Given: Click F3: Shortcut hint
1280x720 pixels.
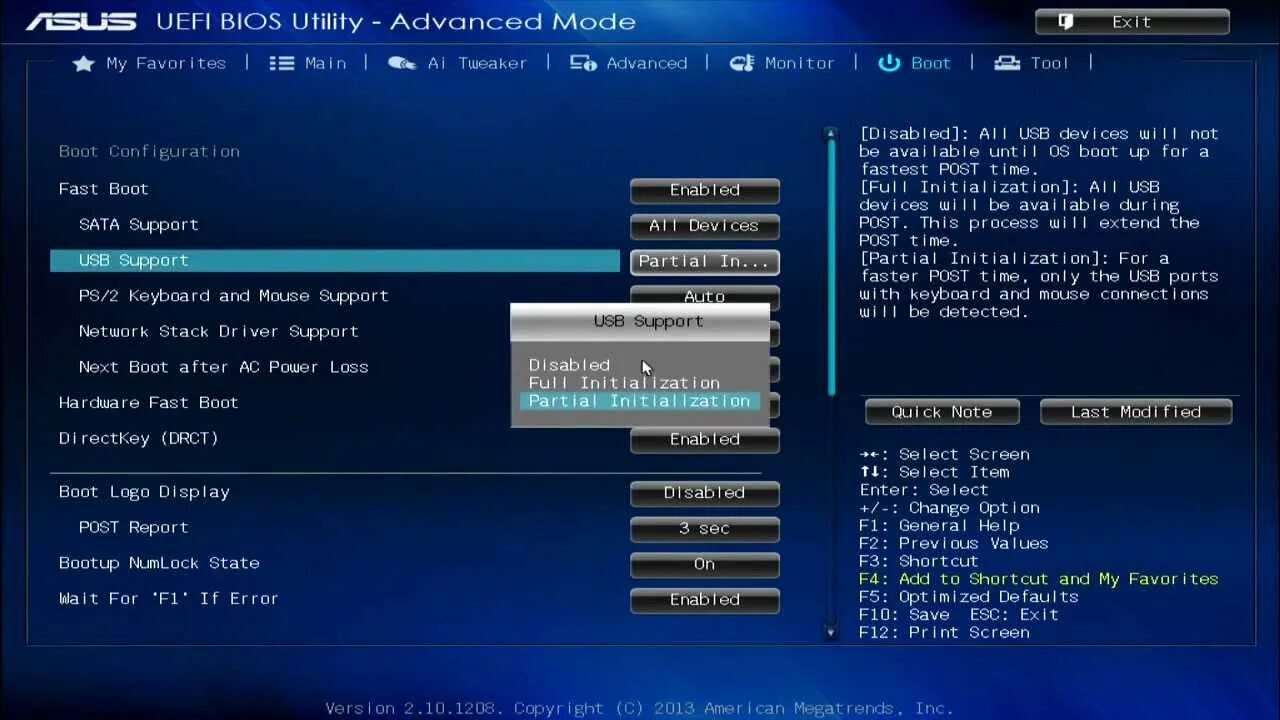Looking at the screenshot, I should pos(918,561).
